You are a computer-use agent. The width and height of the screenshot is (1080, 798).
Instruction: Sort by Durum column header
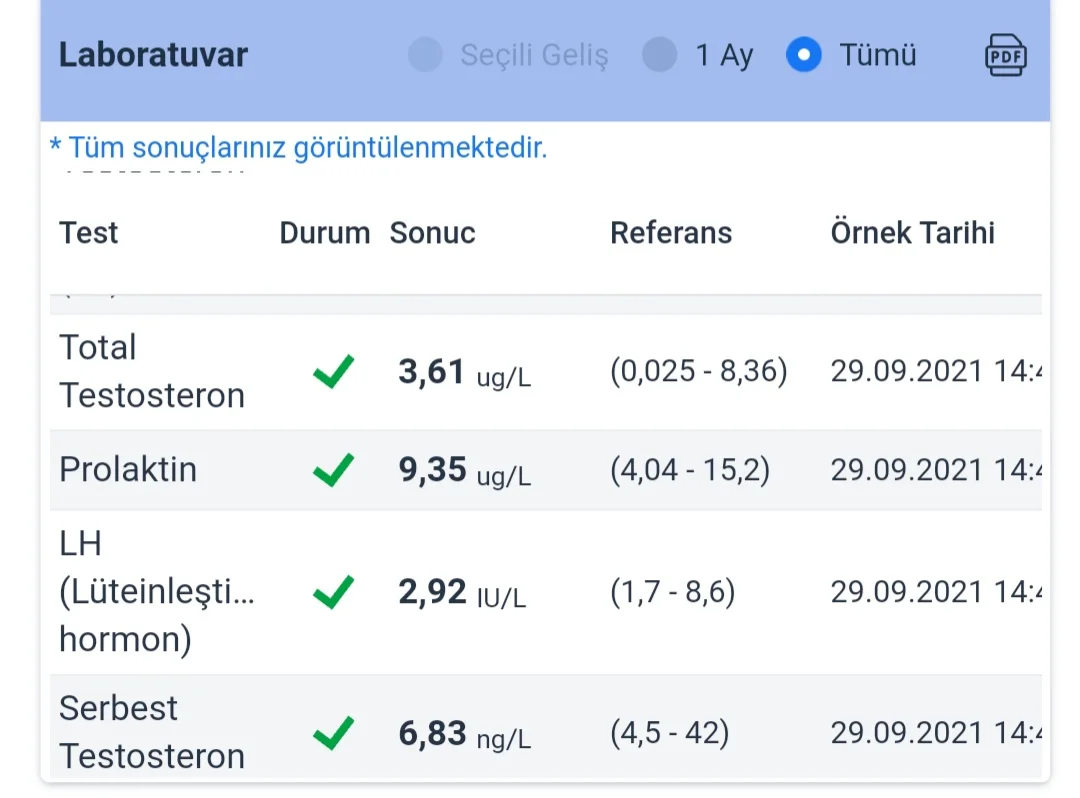point(324,233)
